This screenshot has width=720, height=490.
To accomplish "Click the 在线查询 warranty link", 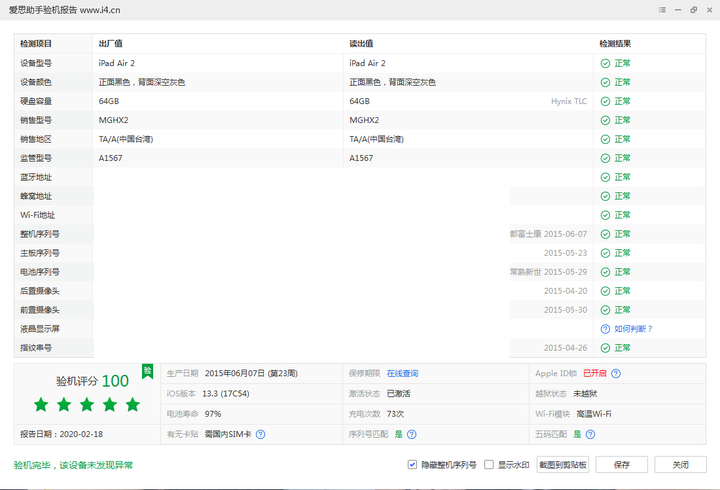I will tap(402, 373).
